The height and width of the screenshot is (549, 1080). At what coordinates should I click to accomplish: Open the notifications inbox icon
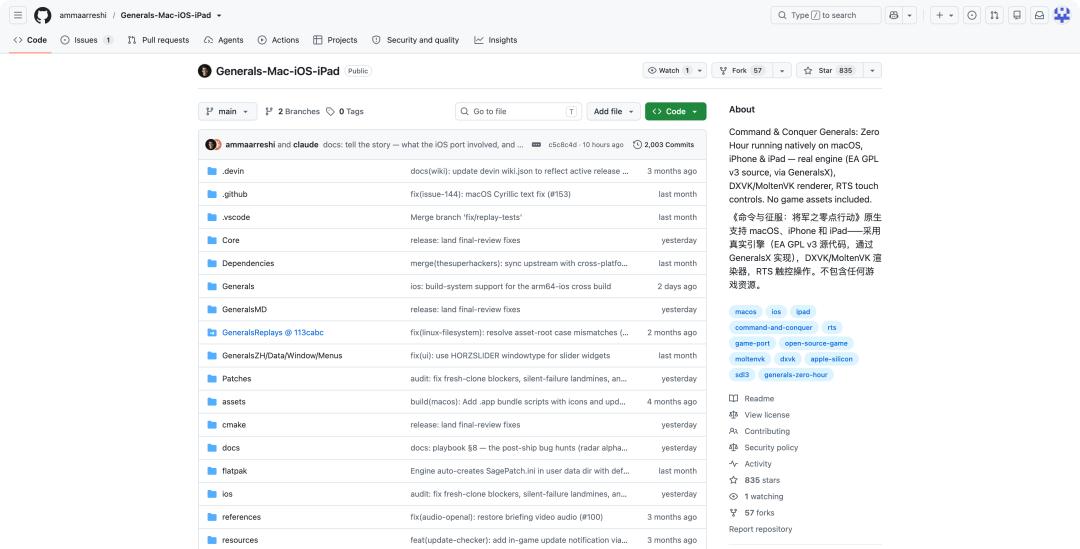1039,15
